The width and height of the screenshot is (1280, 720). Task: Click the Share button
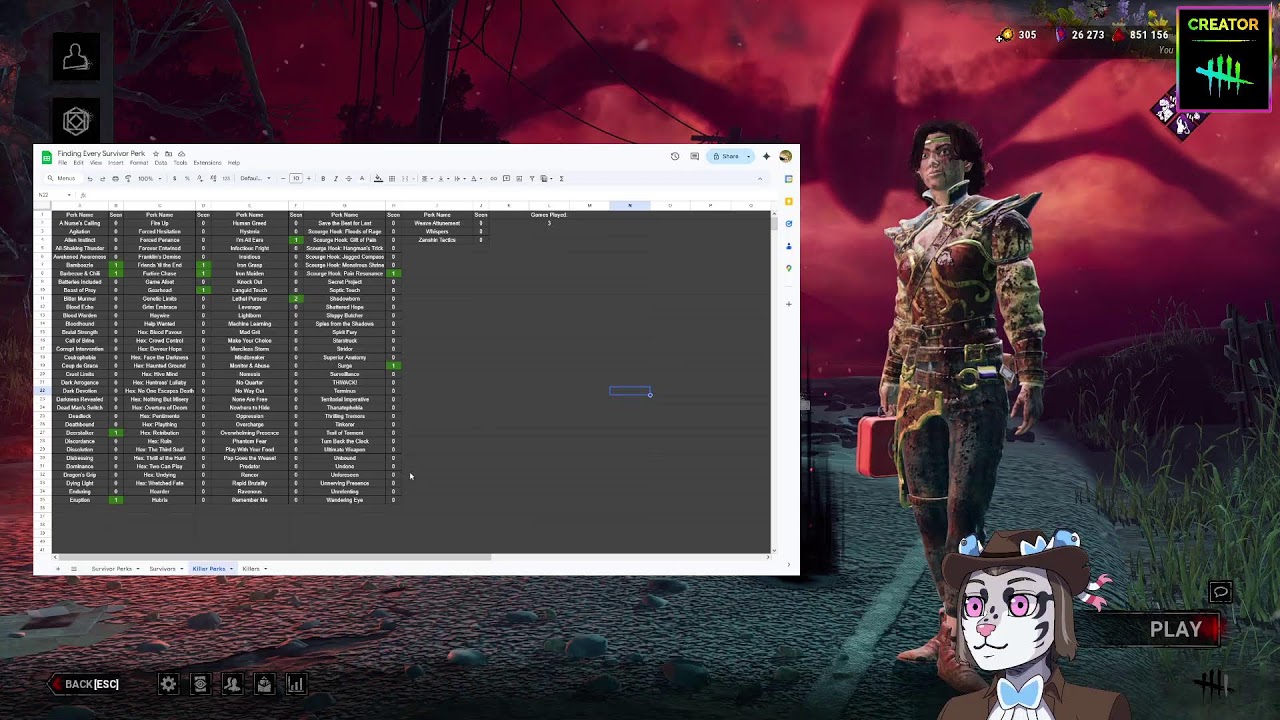(725, 156)
